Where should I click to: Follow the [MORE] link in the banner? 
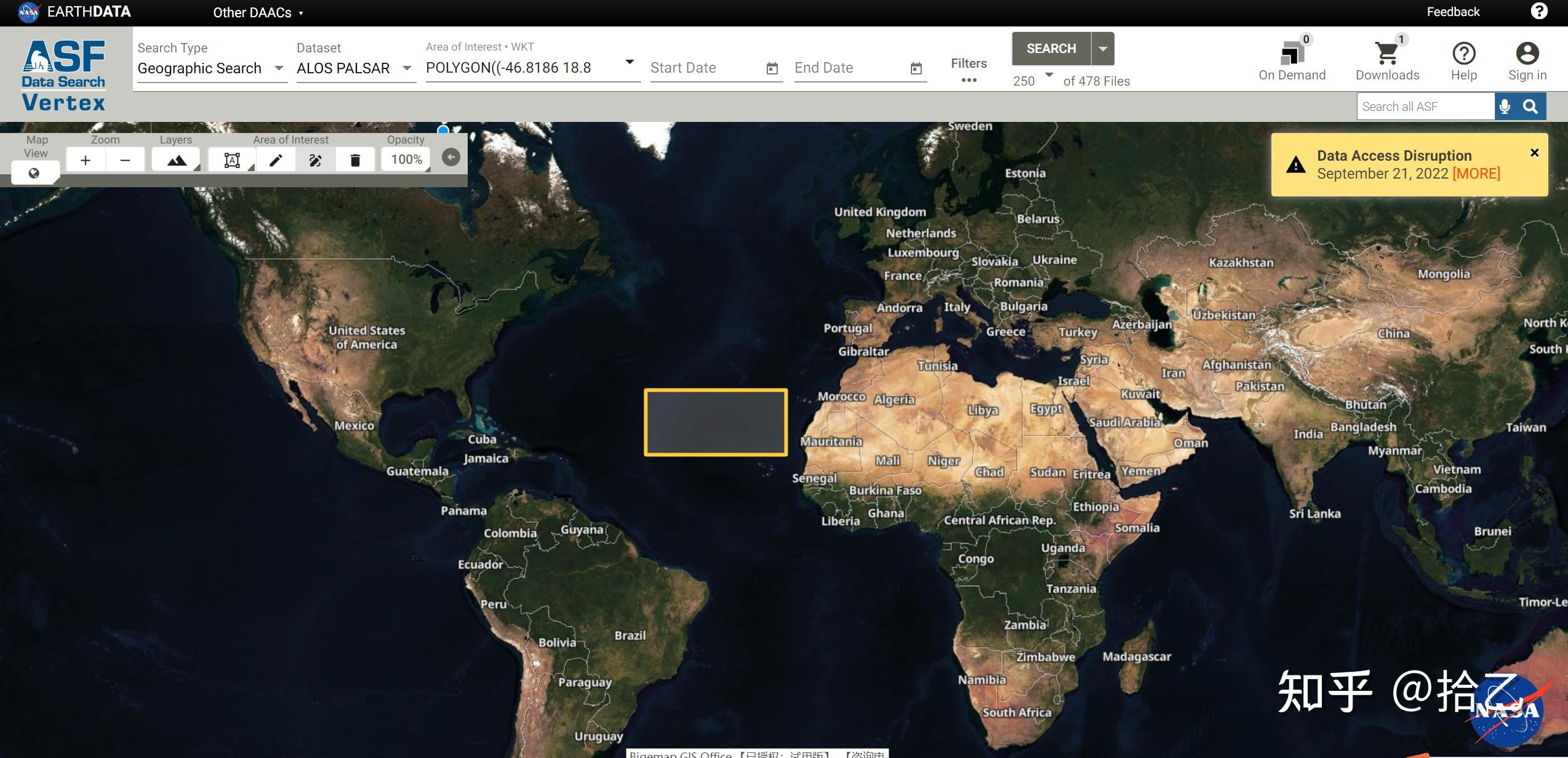click(x=1476, y=174)
